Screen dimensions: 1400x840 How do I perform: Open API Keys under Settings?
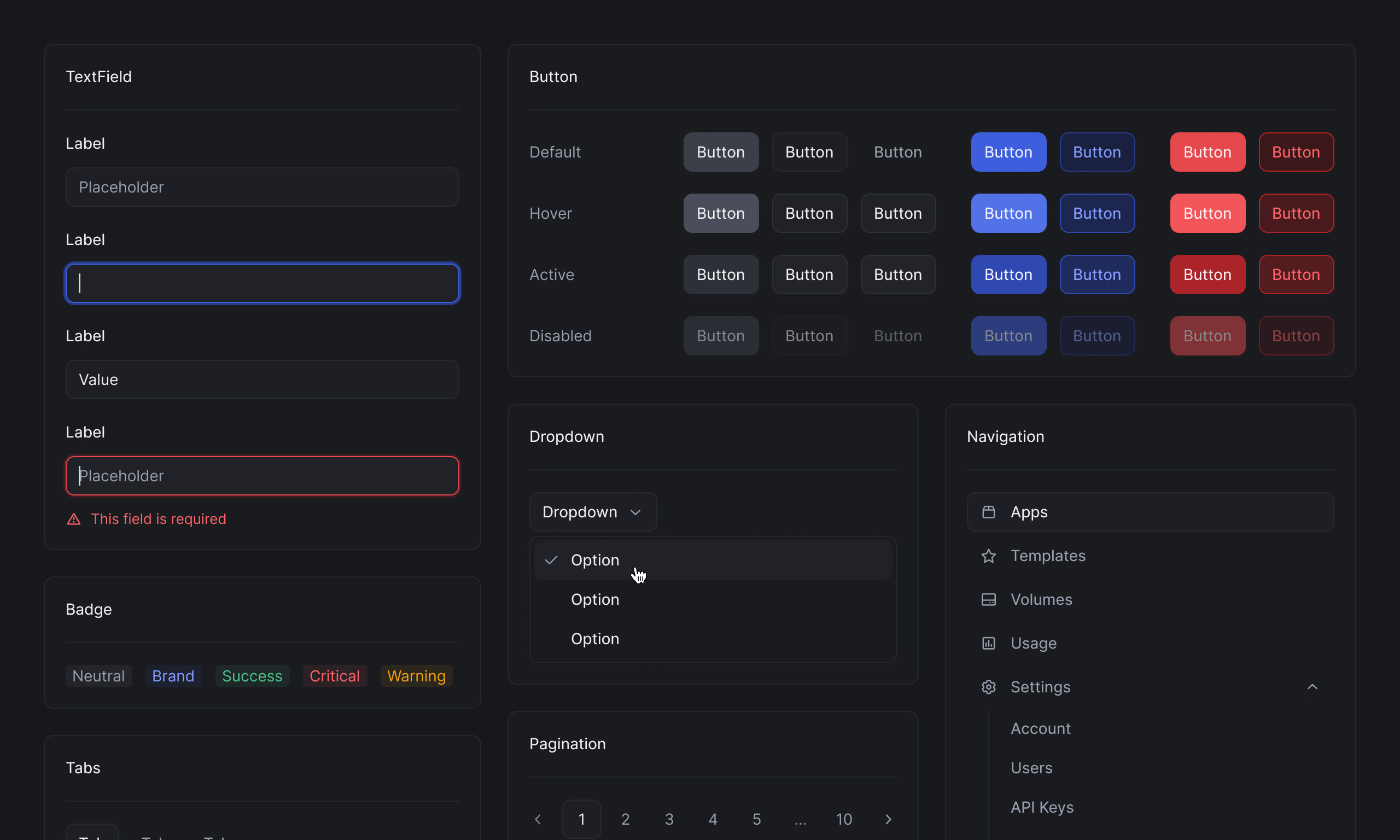[1042, 807]
